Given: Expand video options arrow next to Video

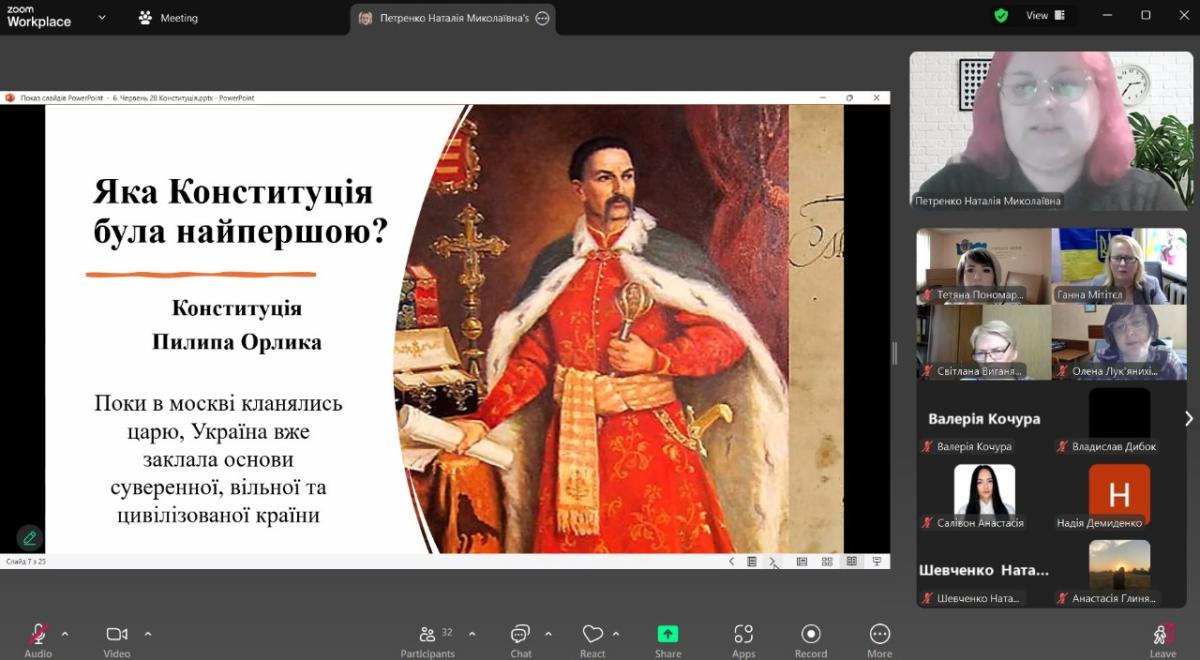Looking at the screenshot, I should 148,633.
